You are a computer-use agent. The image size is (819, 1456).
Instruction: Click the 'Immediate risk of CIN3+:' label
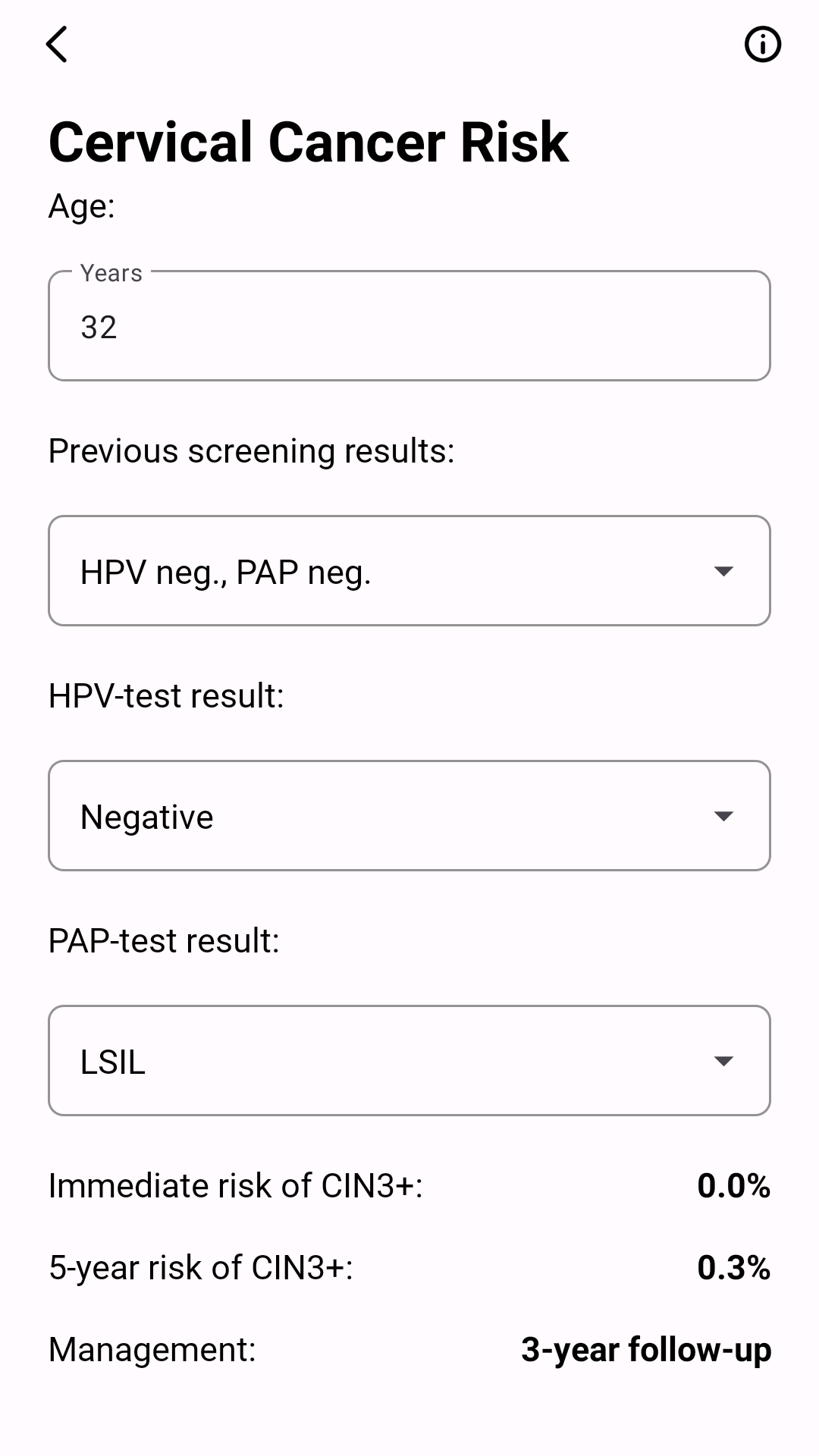(x=236, y=1186)
